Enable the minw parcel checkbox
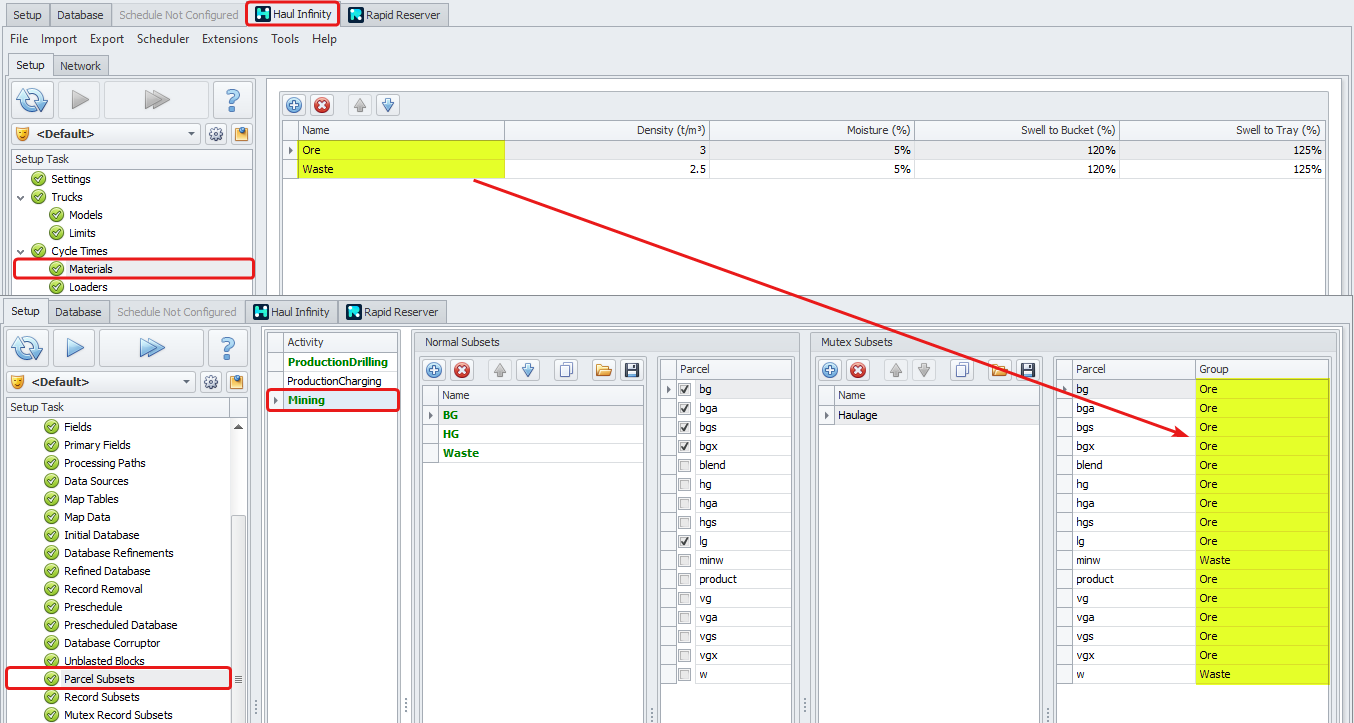This screenshot has height=723, width=1354. click(684, 560)
